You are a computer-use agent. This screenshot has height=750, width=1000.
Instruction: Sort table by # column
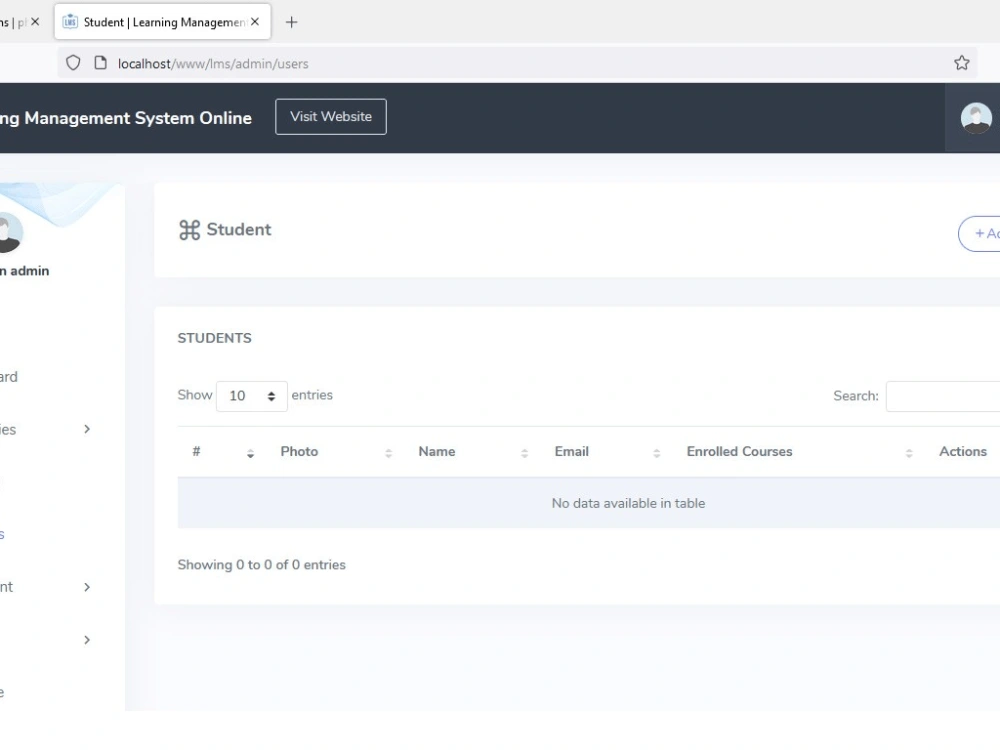coord(223,452)
